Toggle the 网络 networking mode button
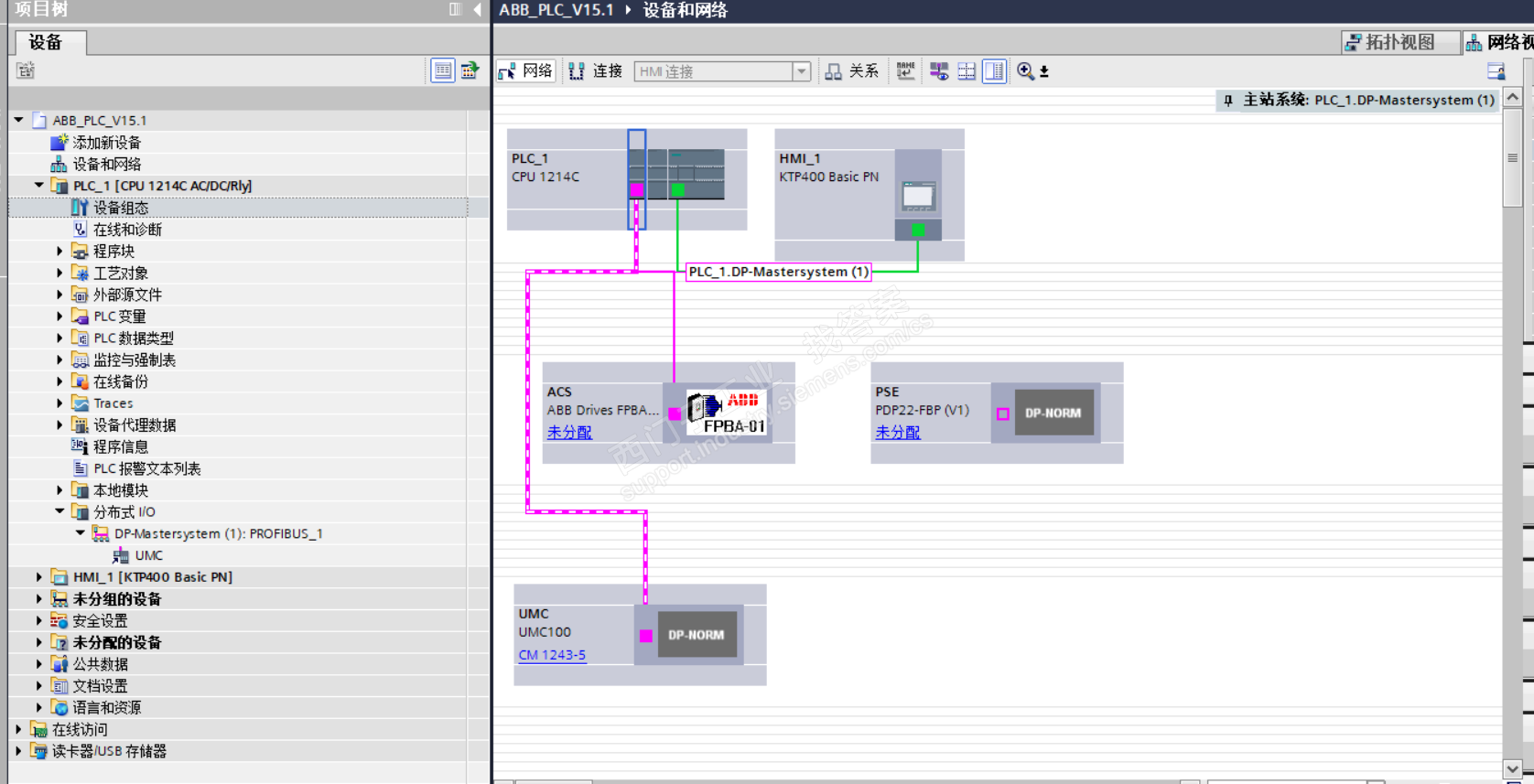This screenshot has height=784, width=1534. click(x=526, y=71)
